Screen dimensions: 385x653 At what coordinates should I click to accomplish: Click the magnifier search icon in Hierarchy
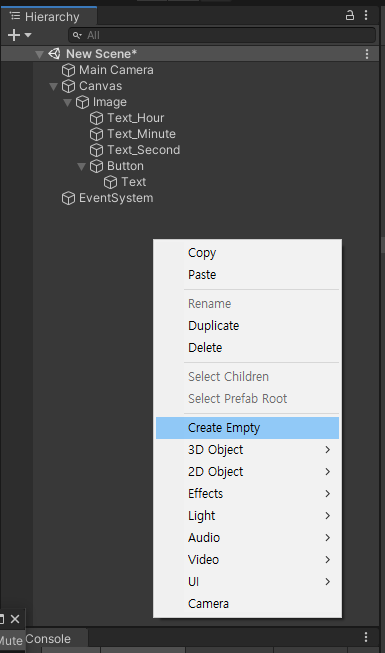tap(77, 35)
